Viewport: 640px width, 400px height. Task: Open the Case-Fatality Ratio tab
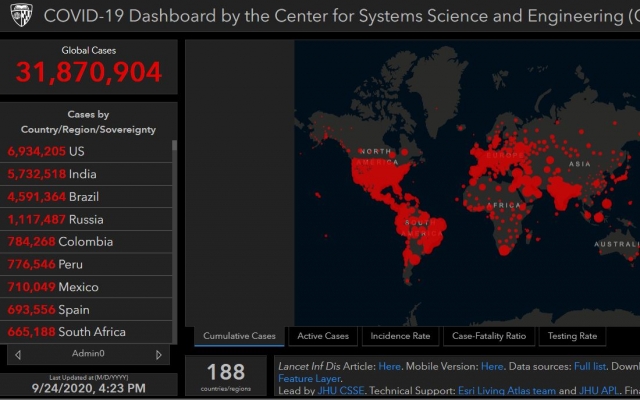point(489,336)
